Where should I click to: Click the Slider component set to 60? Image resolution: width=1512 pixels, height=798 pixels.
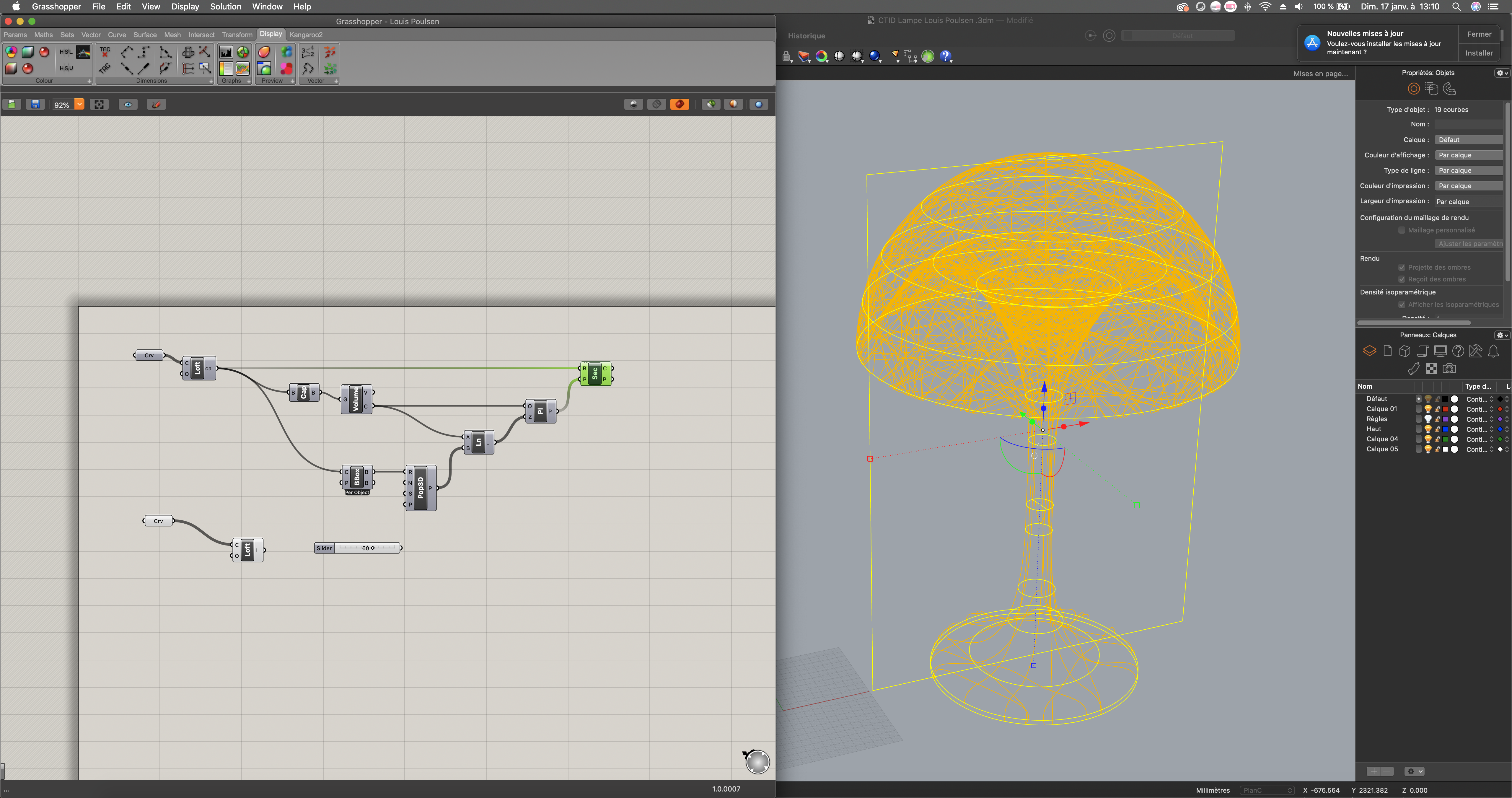click(x=358, y=548)
